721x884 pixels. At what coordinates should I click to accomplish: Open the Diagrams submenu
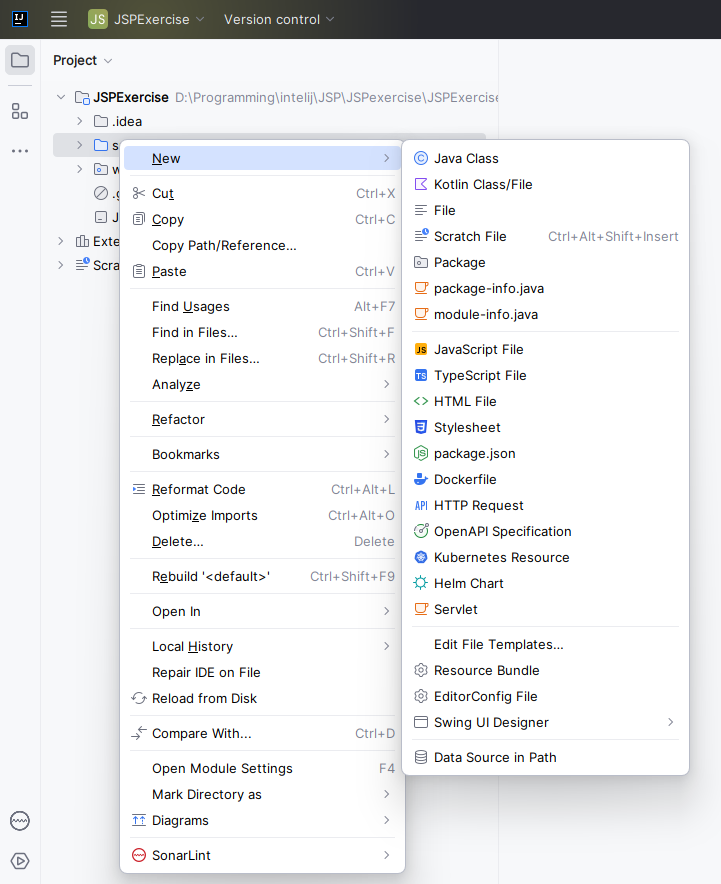point(262,820)
